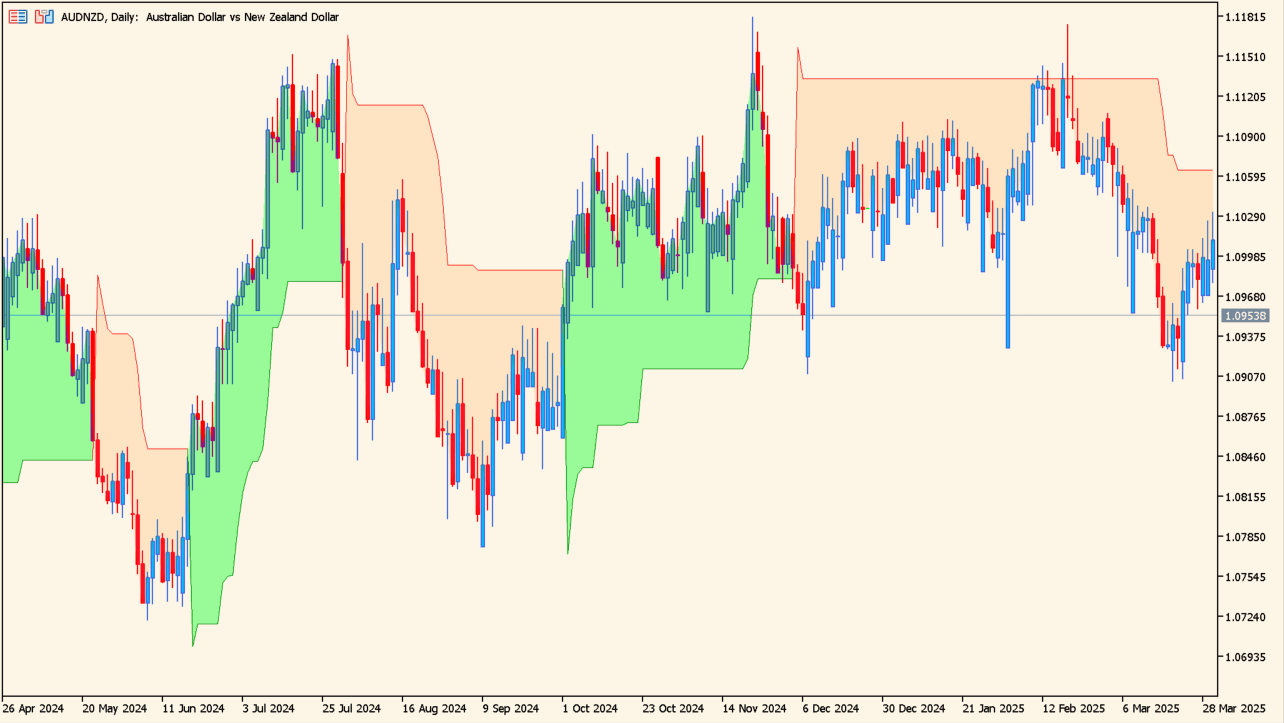The image size is (1284, 723).
Task: Open the Depth of Market icon
Action: [18, 17]
